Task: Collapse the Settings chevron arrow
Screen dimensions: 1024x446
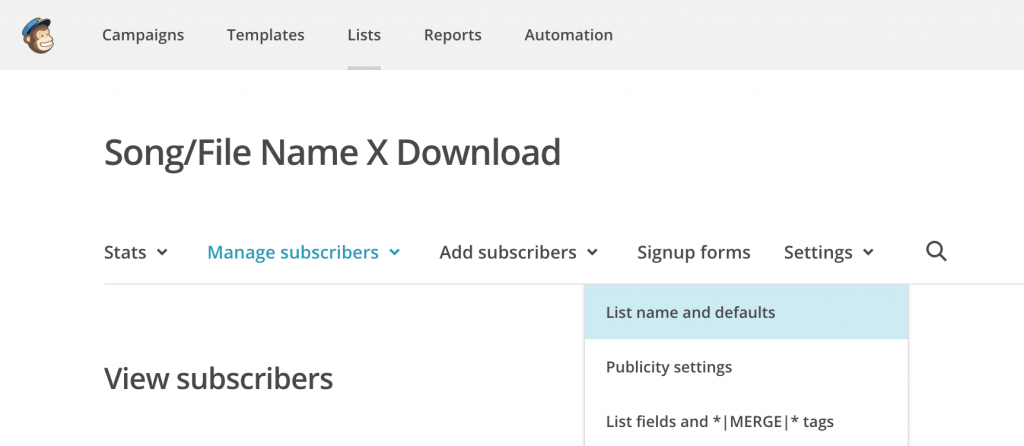Action: click(868, 253)
